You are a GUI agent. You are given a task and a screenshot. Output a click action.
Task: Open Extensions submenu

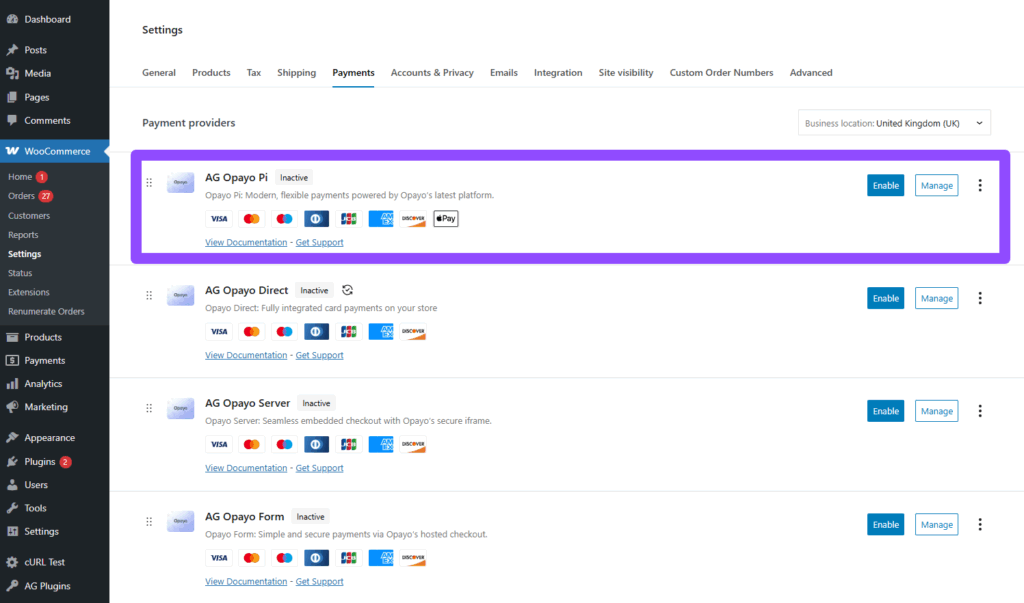click(x=29, y=292)
